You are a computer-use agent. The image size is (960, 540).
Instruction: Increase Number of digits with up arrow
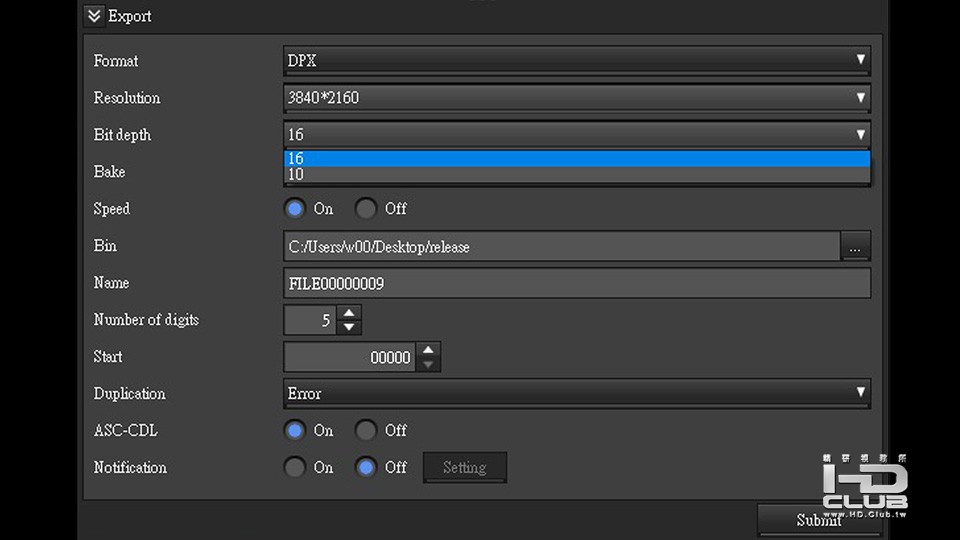[349, 313]
